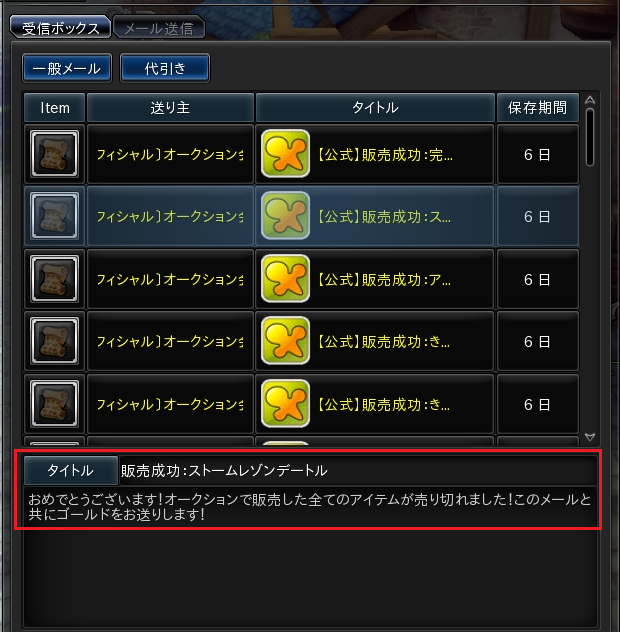Open the メール送信 tab
The image size is (620, 632).
pyautogui.click(x=159, y=28)
